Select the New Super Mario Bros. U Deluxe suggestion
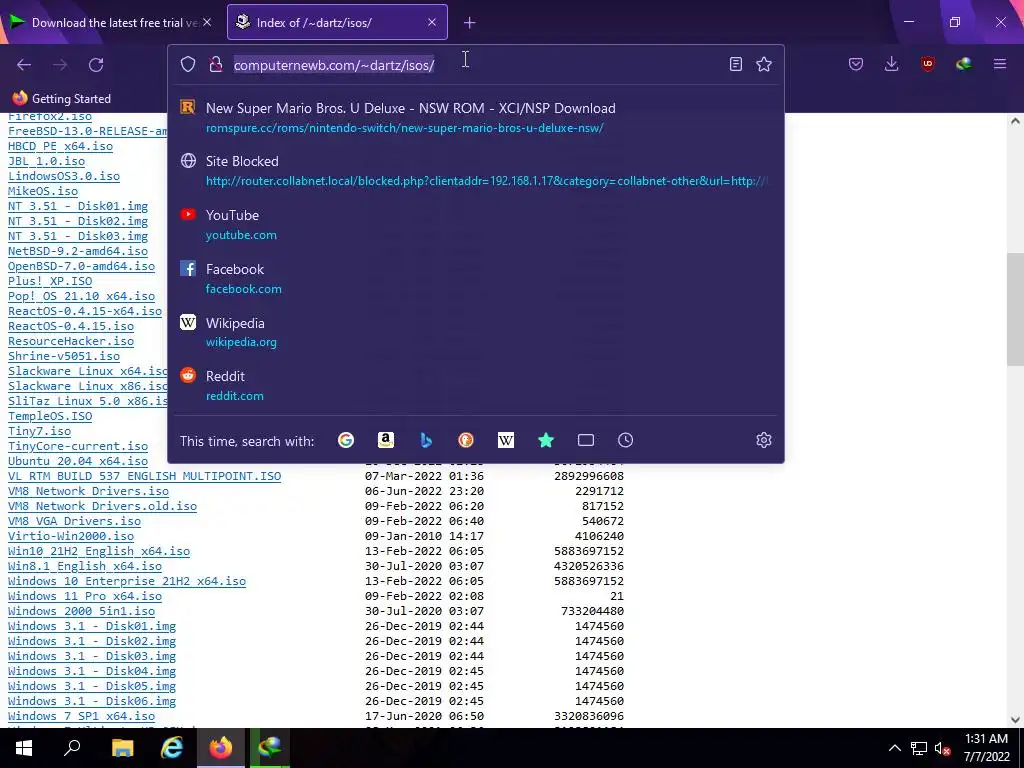The width and height of the screenshot is (1024, 768). [x=475, y=118]
